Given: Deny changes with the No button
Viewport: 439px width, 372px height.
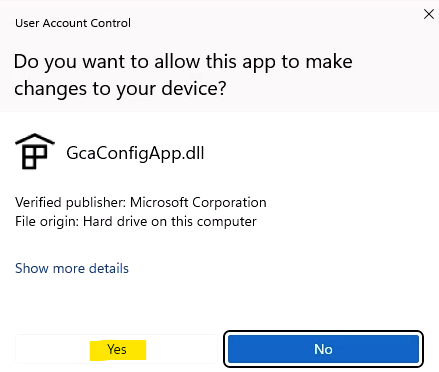Looking at the screenshot, I should point(323,349).
